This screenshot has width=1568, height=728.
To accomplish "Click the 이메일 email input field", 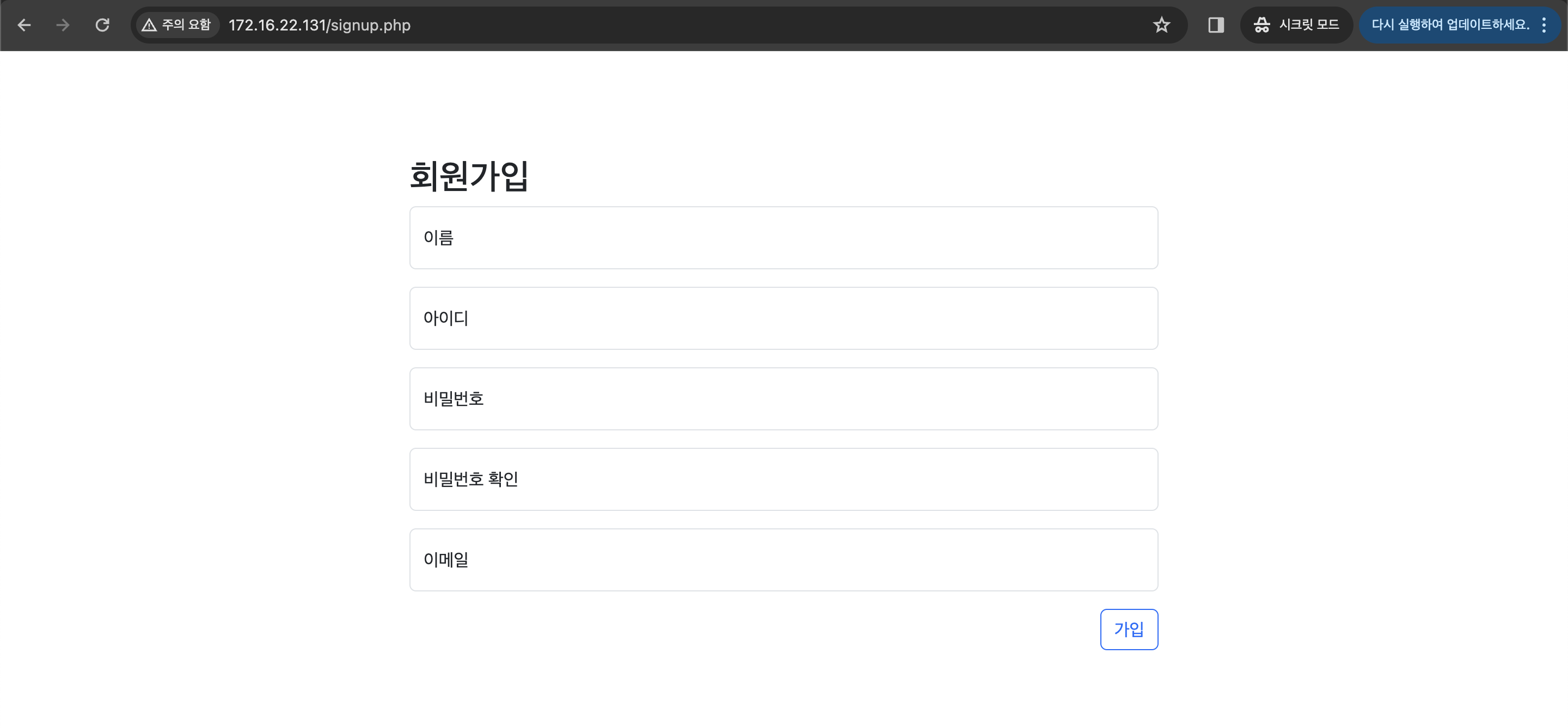I will coord(783,559).
